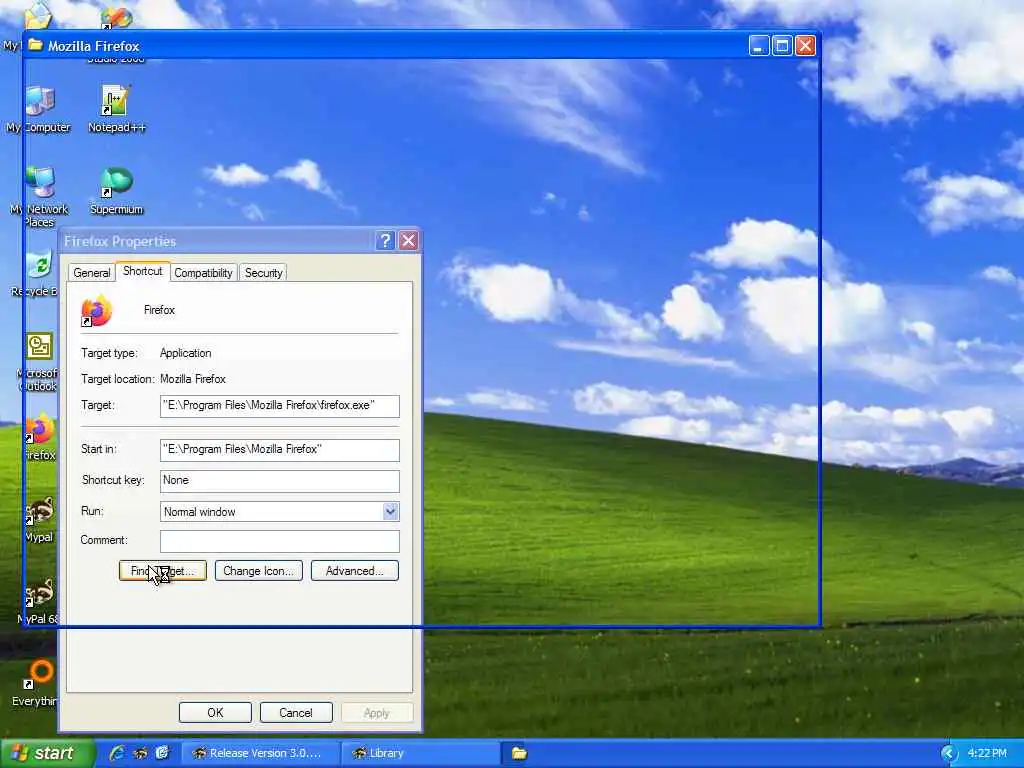The width and height of the screenshot is (1024, 768).
Task: Select the Mypal desktop shortcut
Action: click(x=39, y=519)
